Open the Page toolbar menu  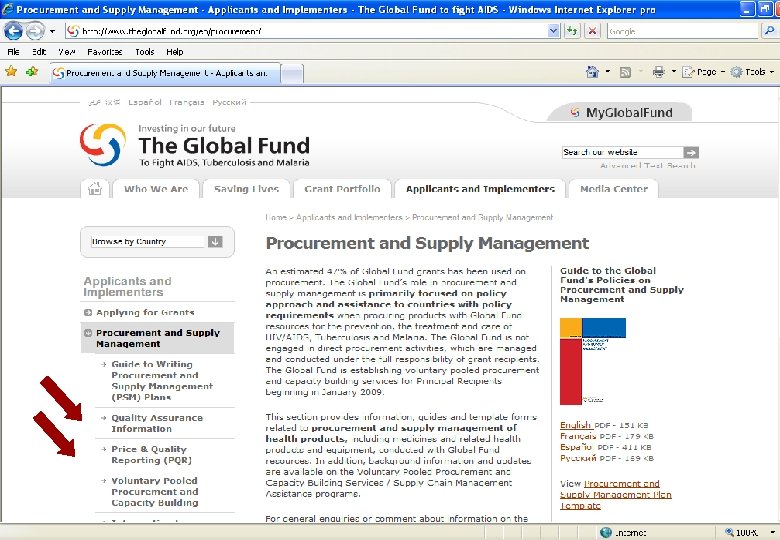tap(703, 72)
